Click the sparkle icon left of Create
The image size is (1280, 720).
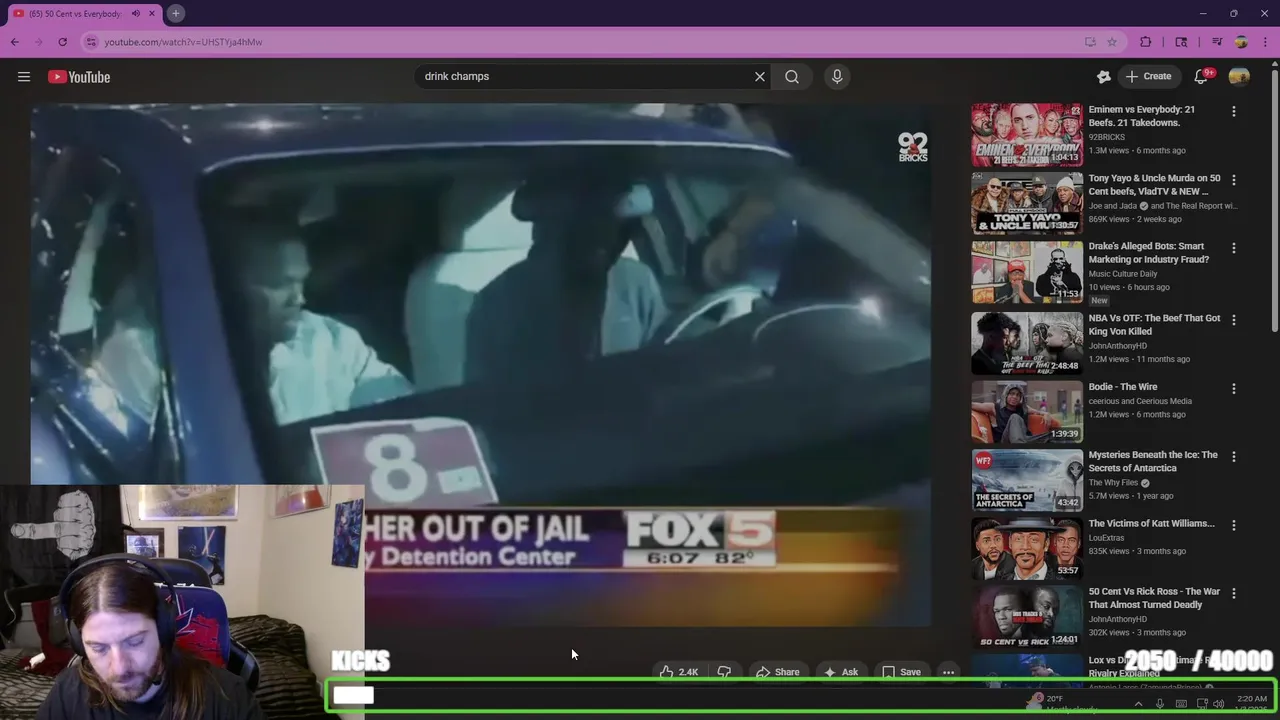coord(1104,76)
